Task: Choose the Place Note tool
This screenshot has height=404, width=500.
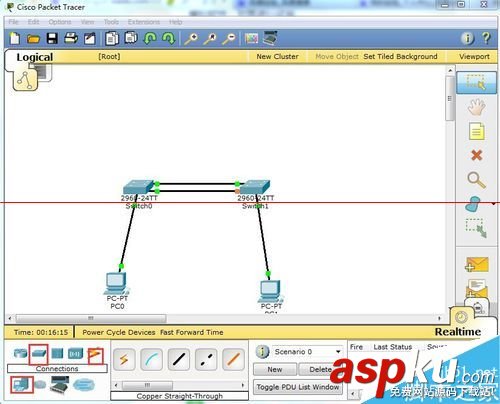Action: coord(477,131)
